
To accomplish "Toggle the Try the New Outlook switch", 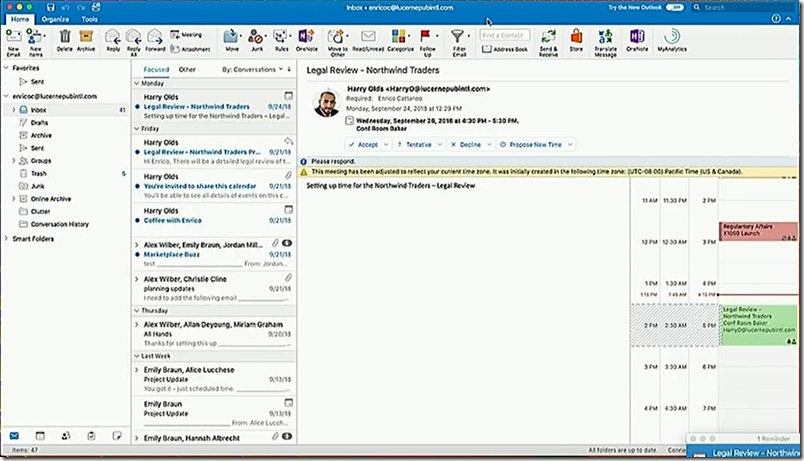I will [x=675, y=7].
